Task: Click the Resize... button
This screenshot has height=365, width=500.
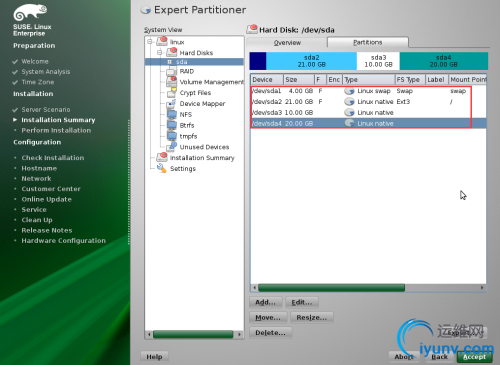Action: pos(312,318)
